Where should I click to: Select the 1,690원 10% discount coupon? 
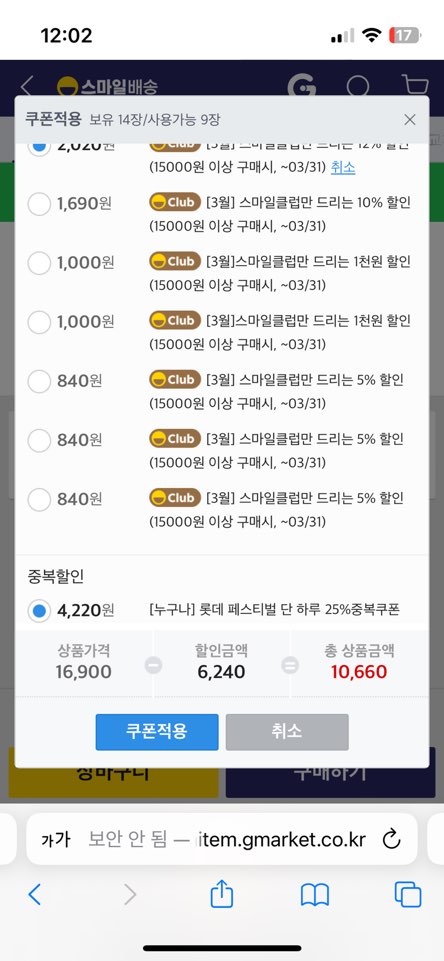point(39,203)
